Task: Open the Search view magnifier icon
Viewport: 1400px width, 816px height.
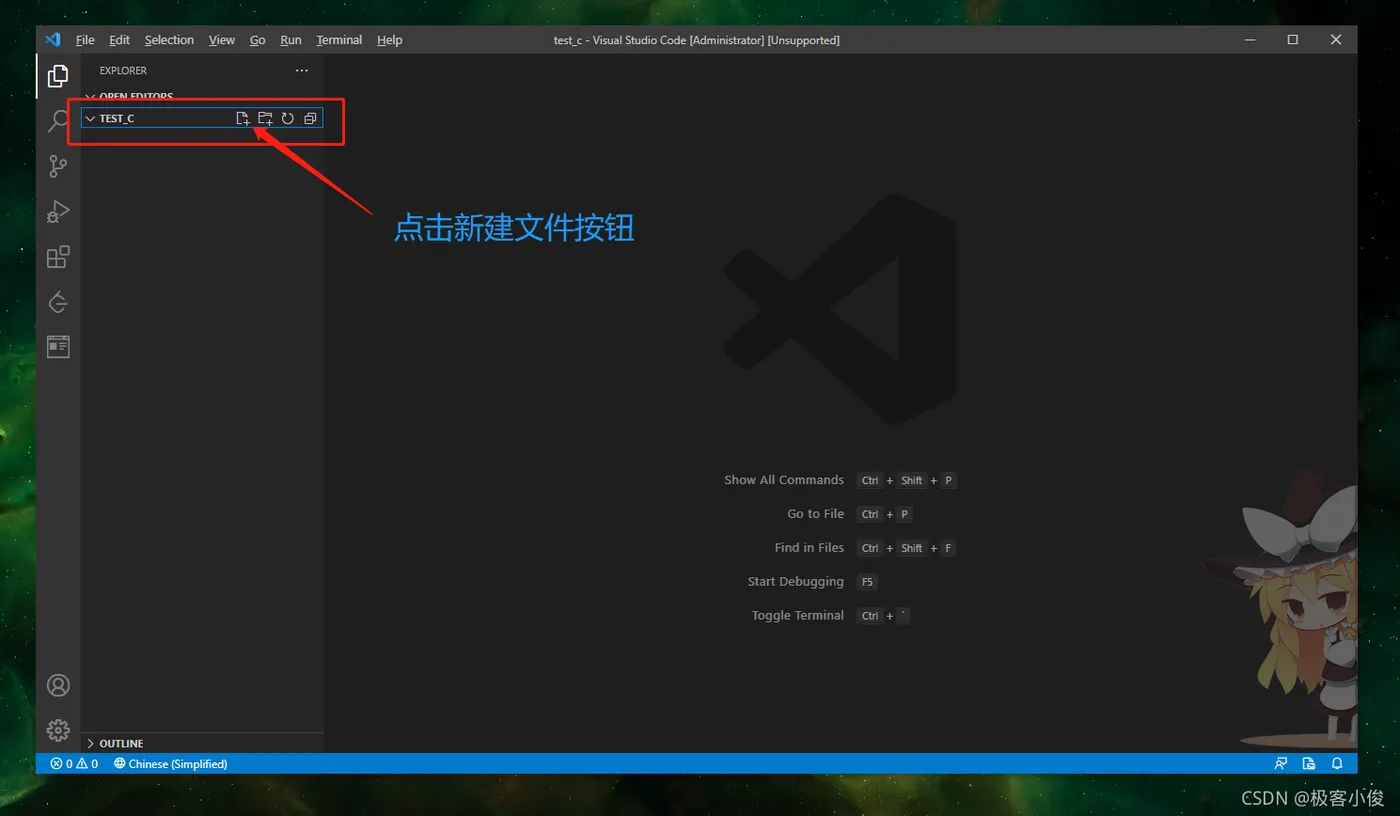Action: pos(58,121)
